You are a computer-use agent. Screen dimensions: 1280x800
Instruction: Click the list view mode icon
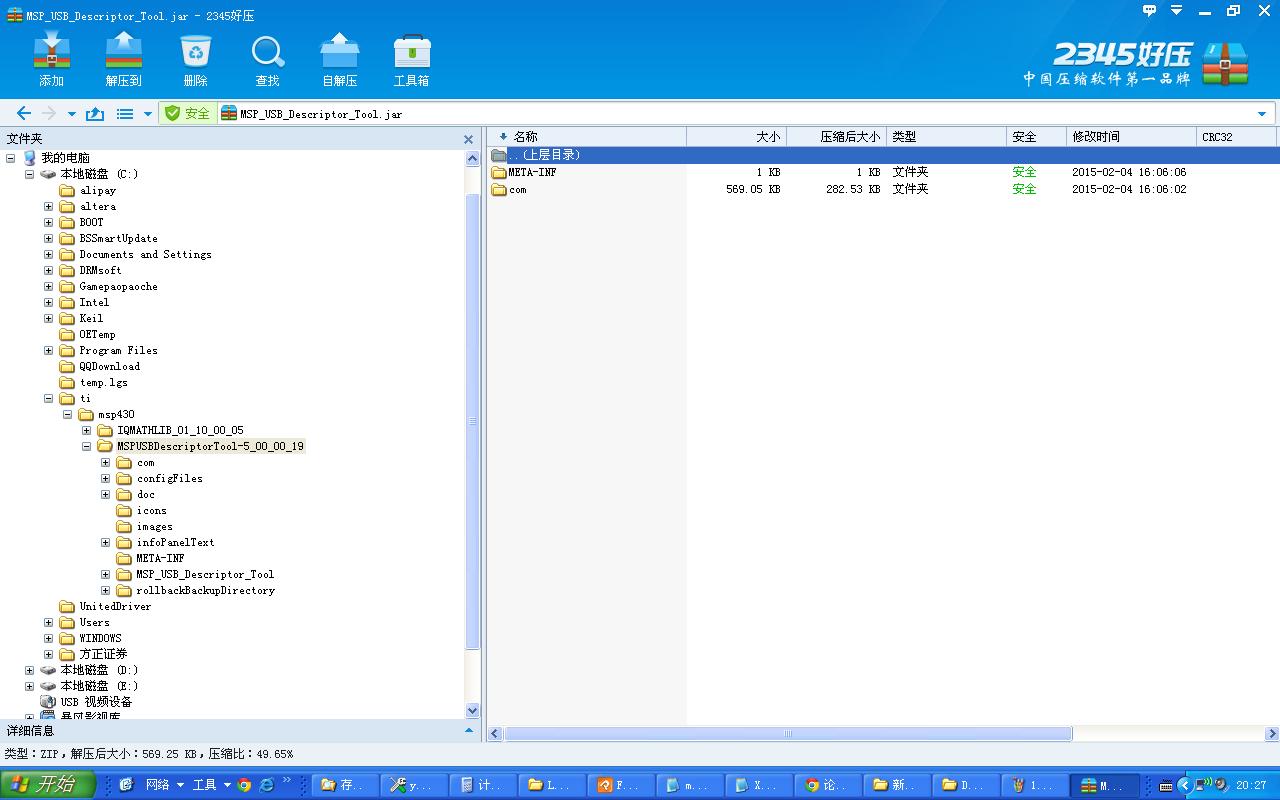click(x=125, y=114)
